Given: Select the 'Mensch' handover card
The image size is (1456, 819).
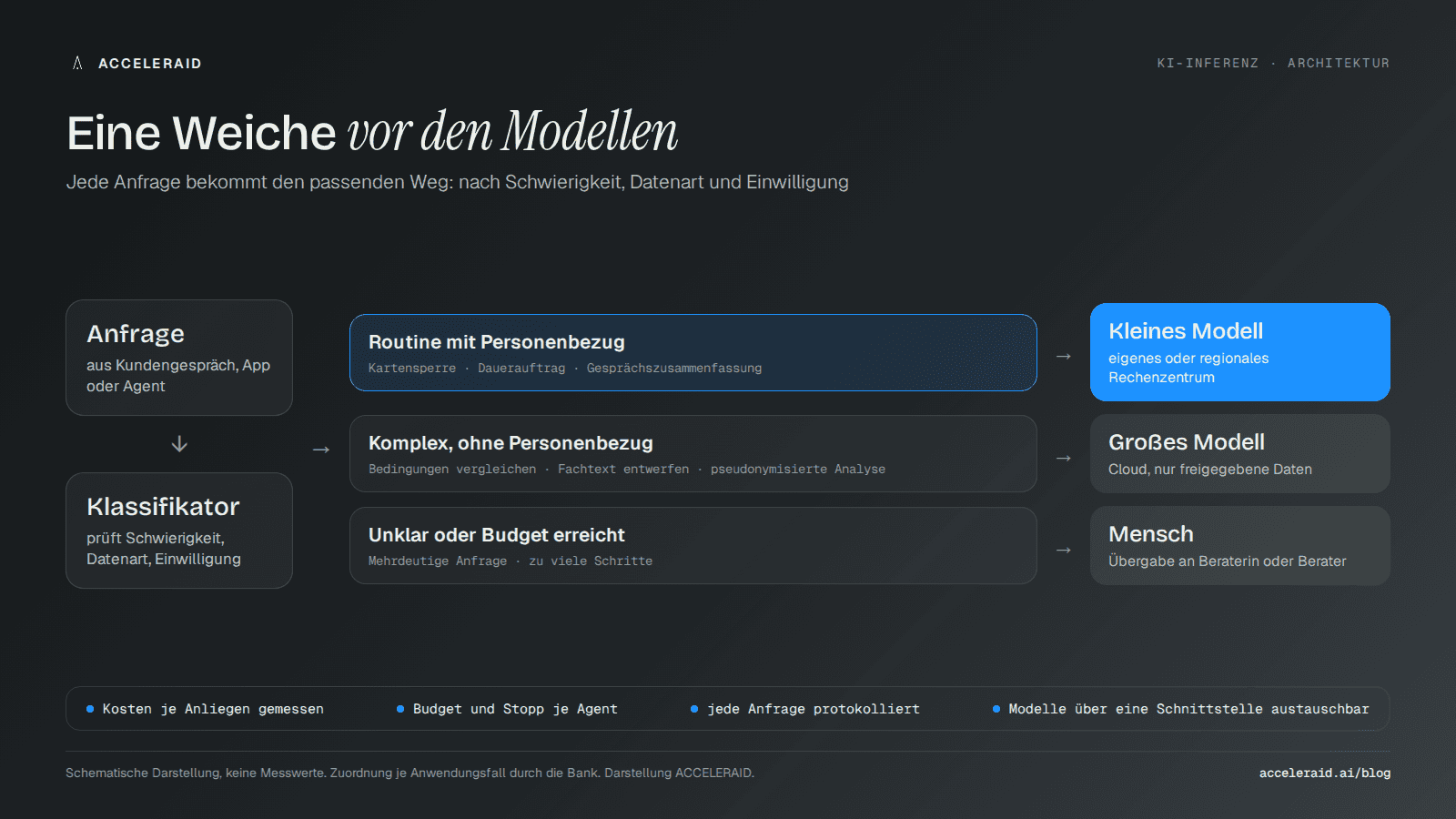Looking at the screenshot, I should (x=1240, y=546).
